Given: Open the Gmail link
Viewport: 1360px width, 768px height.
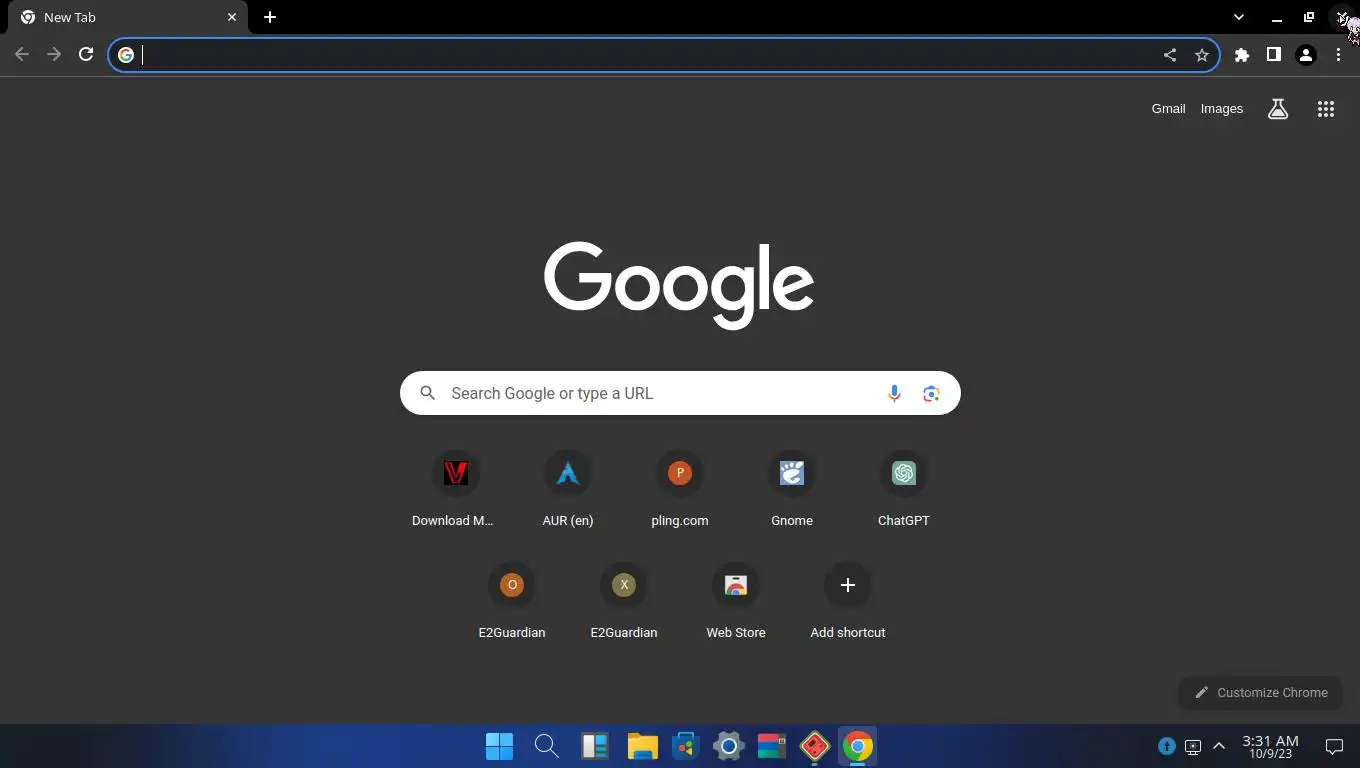Looking at the screenshot, I should pos(1168,109).
